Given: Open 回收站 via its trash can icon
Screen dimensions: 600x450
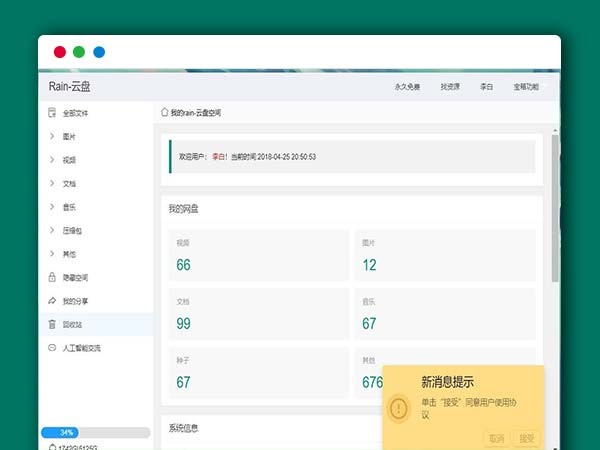Looking at the screenshot, I should [x=52, y=324].
